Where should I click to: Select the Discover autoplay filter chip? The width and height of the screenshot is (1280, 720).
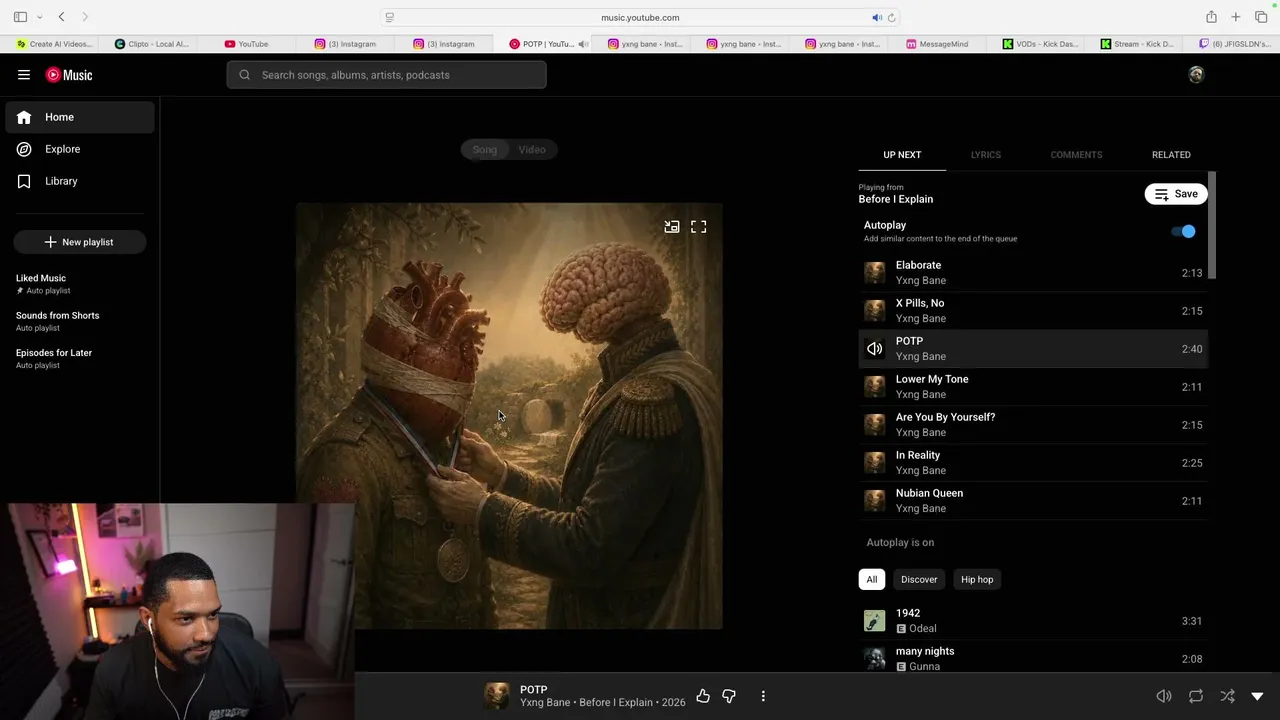click(919, 580)
